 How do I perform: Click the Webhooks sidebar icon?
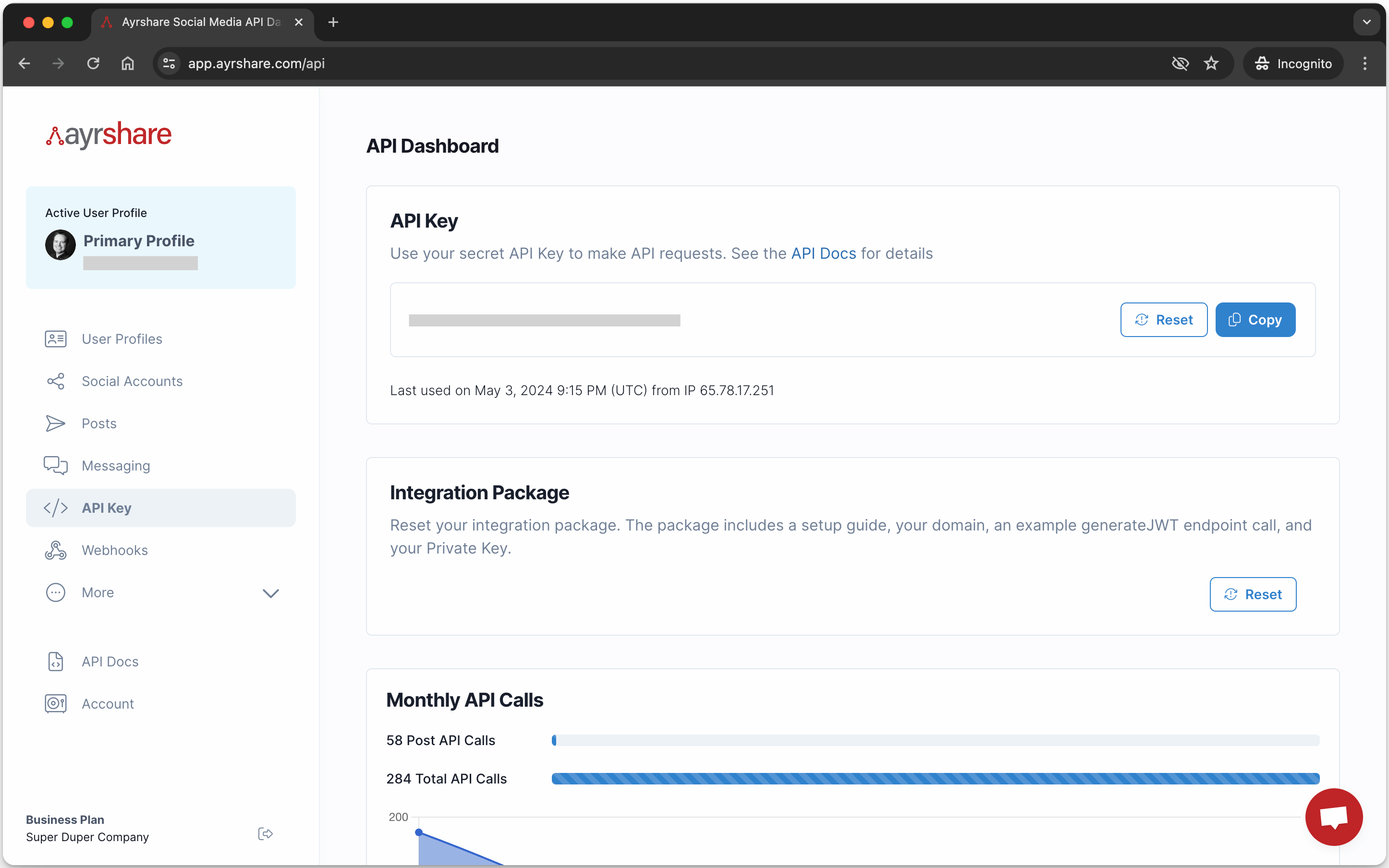[x=56, y=550]
